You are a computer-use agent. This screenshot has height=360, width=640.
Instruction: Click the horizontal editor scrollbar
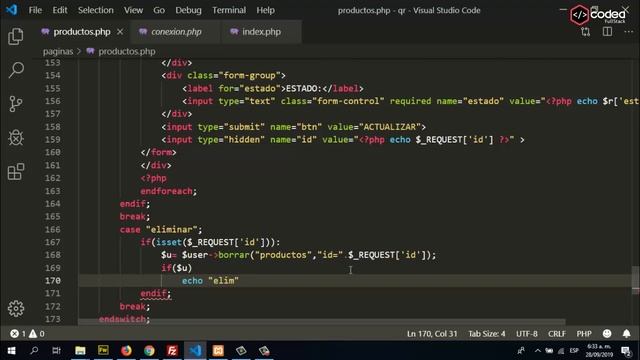click(322, 322)
